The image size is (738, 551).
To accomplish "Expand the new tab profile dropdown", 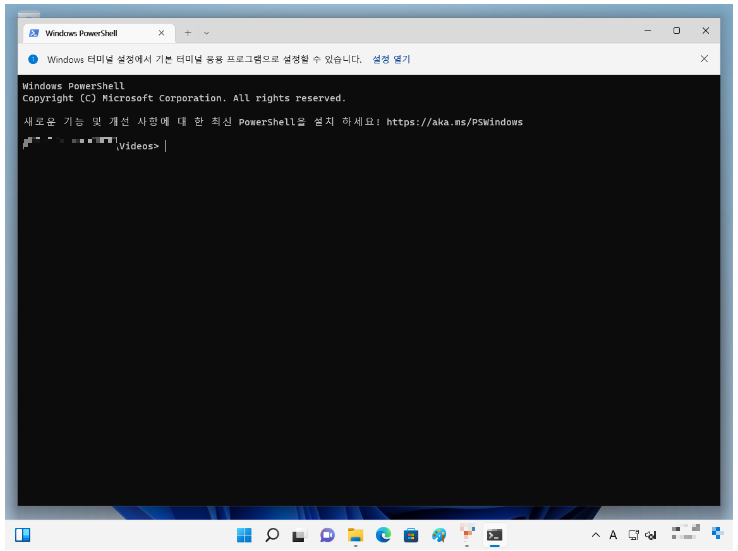I will tap(207, 33).
